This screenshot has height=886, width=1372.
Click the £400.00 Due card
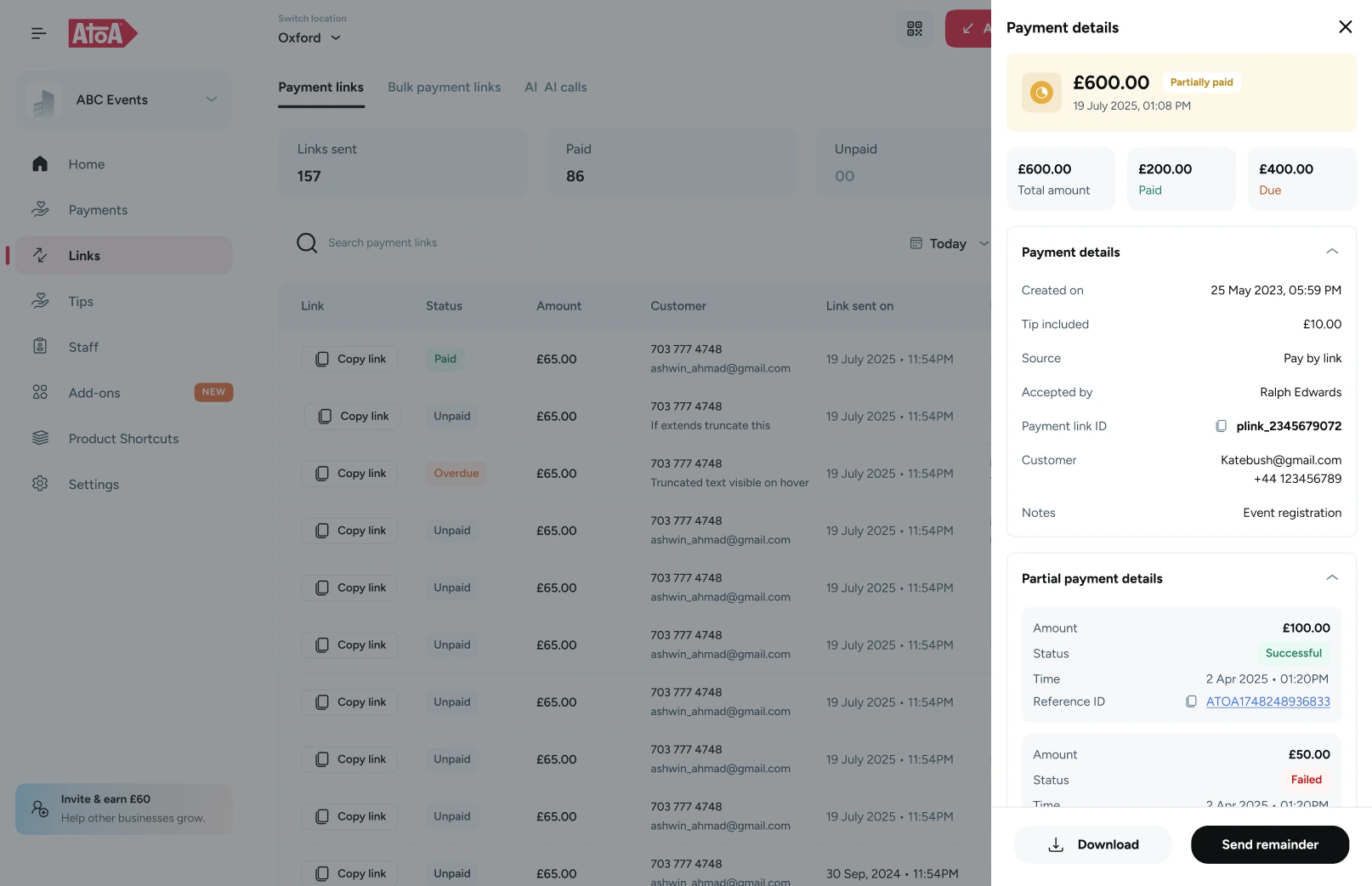click(1302, 179)
